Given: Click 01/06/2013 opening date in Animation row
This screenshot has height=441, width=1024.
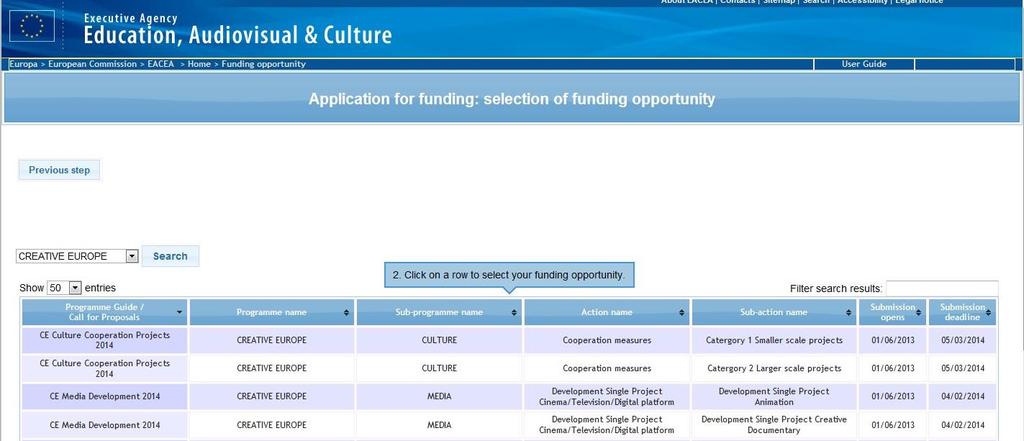Looking at the screenshot, I should tap(893, 397).
